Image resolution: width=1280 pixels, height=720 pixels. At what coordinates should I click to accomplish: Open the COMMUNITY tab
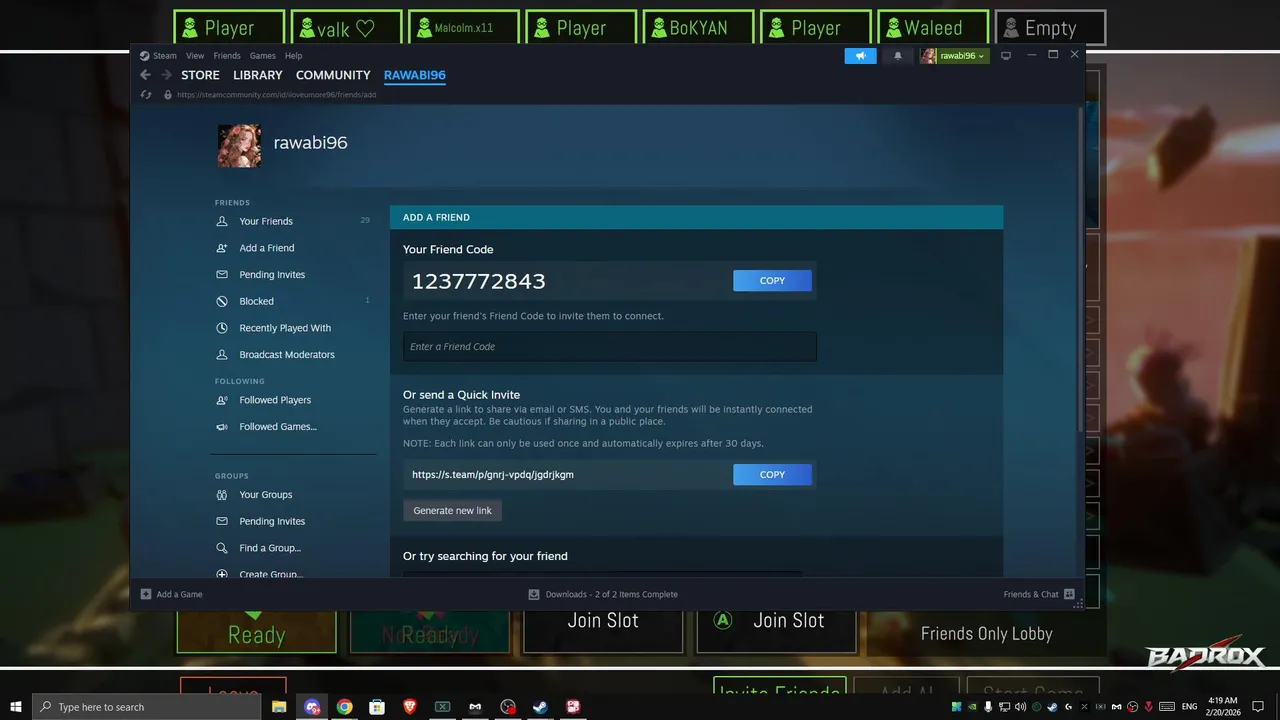[333, 75]
